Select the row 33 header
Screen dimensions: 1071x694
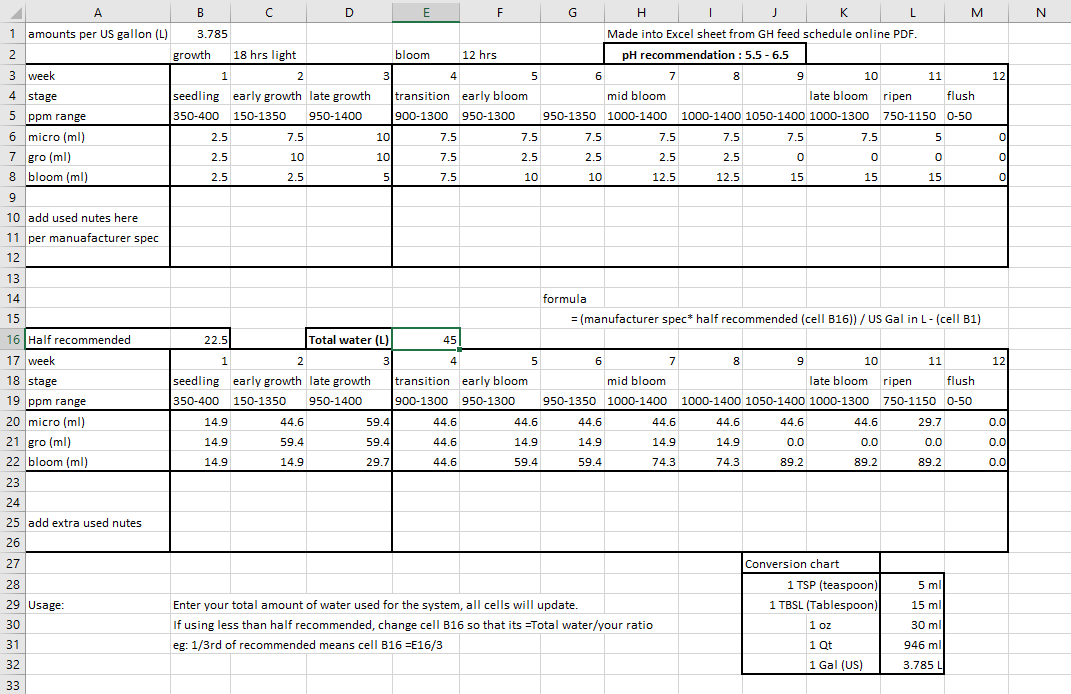(x=12, y=685)
